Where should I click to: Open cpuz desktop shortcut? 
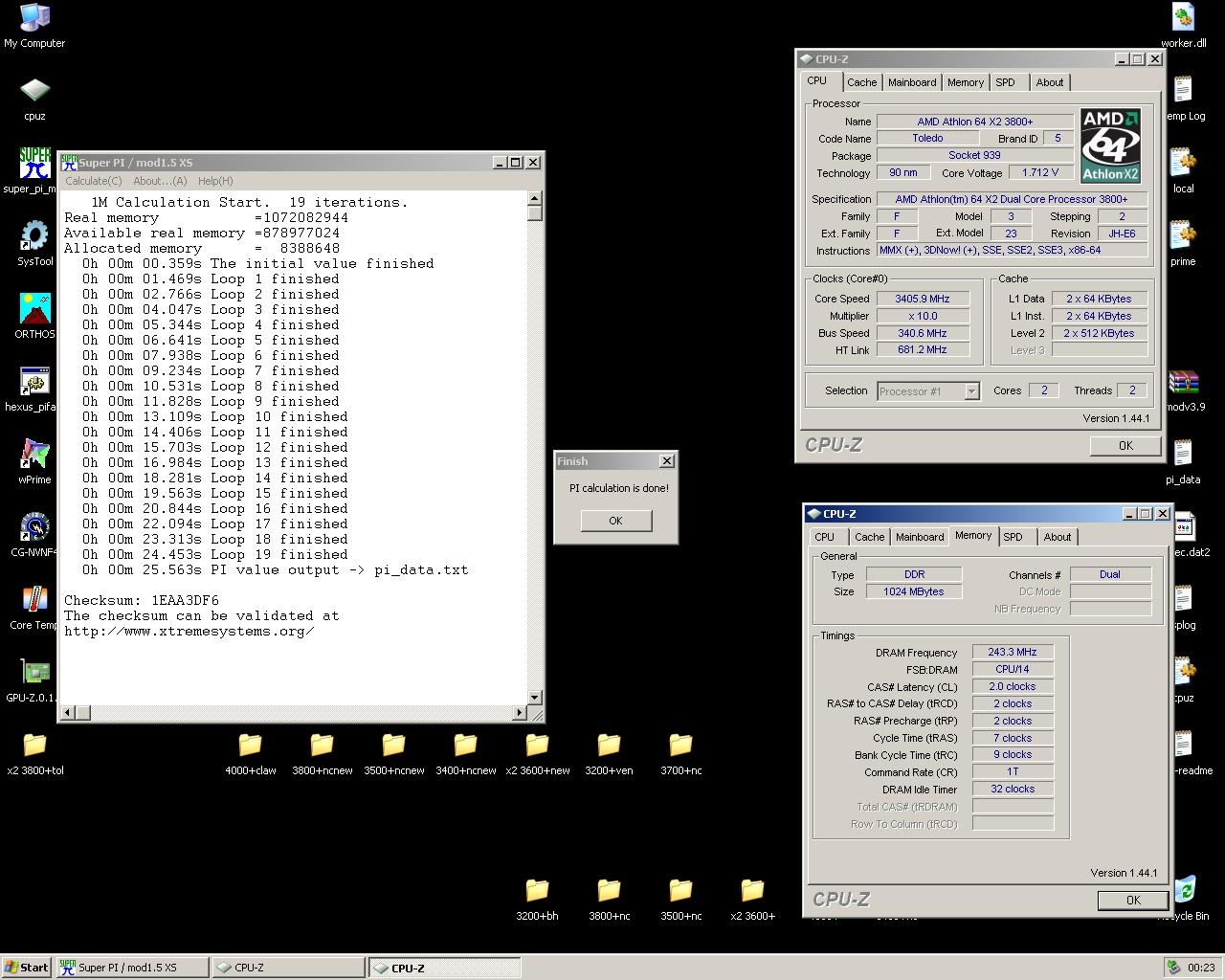coord(34,99)
